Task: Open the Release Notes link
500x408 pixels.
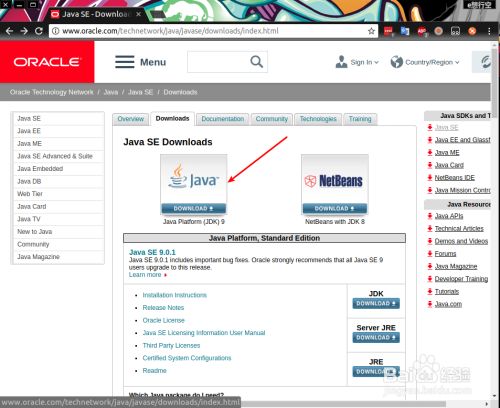Action: point(163,308)
